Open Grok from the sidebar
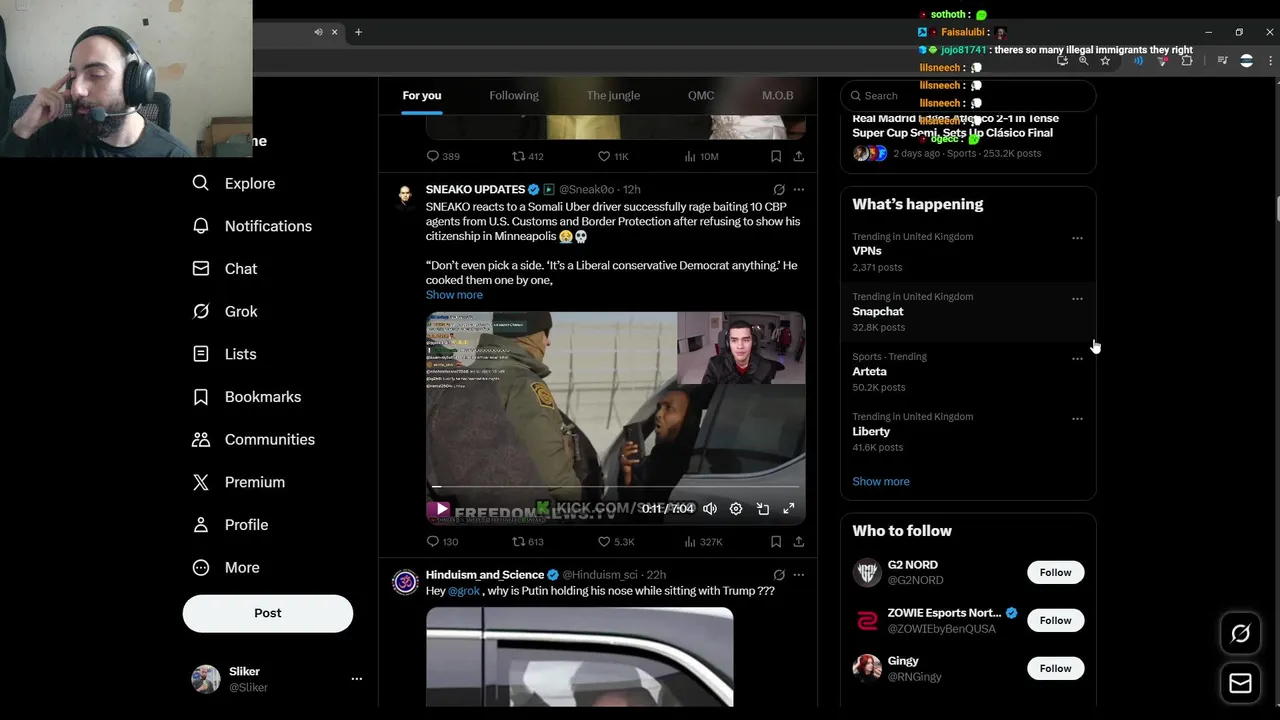Viewport: 1280px width, 720px height. pyautogui.click(x=225, y=311)
